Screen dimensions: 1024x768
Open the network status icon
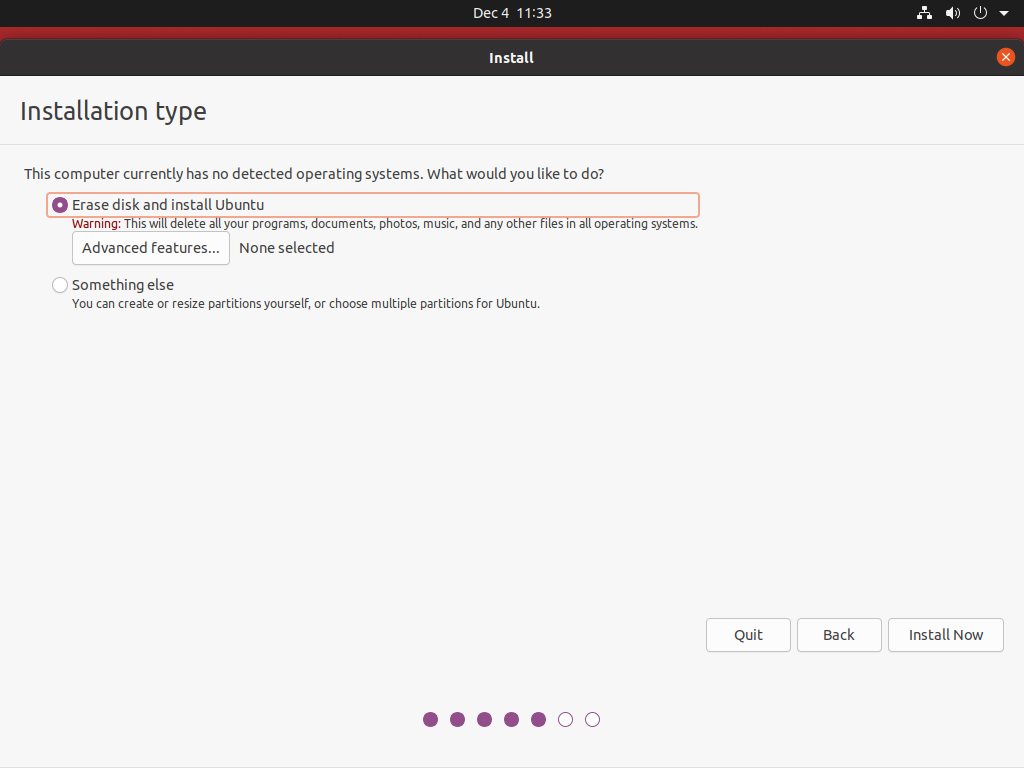click(x=924, y=13)
